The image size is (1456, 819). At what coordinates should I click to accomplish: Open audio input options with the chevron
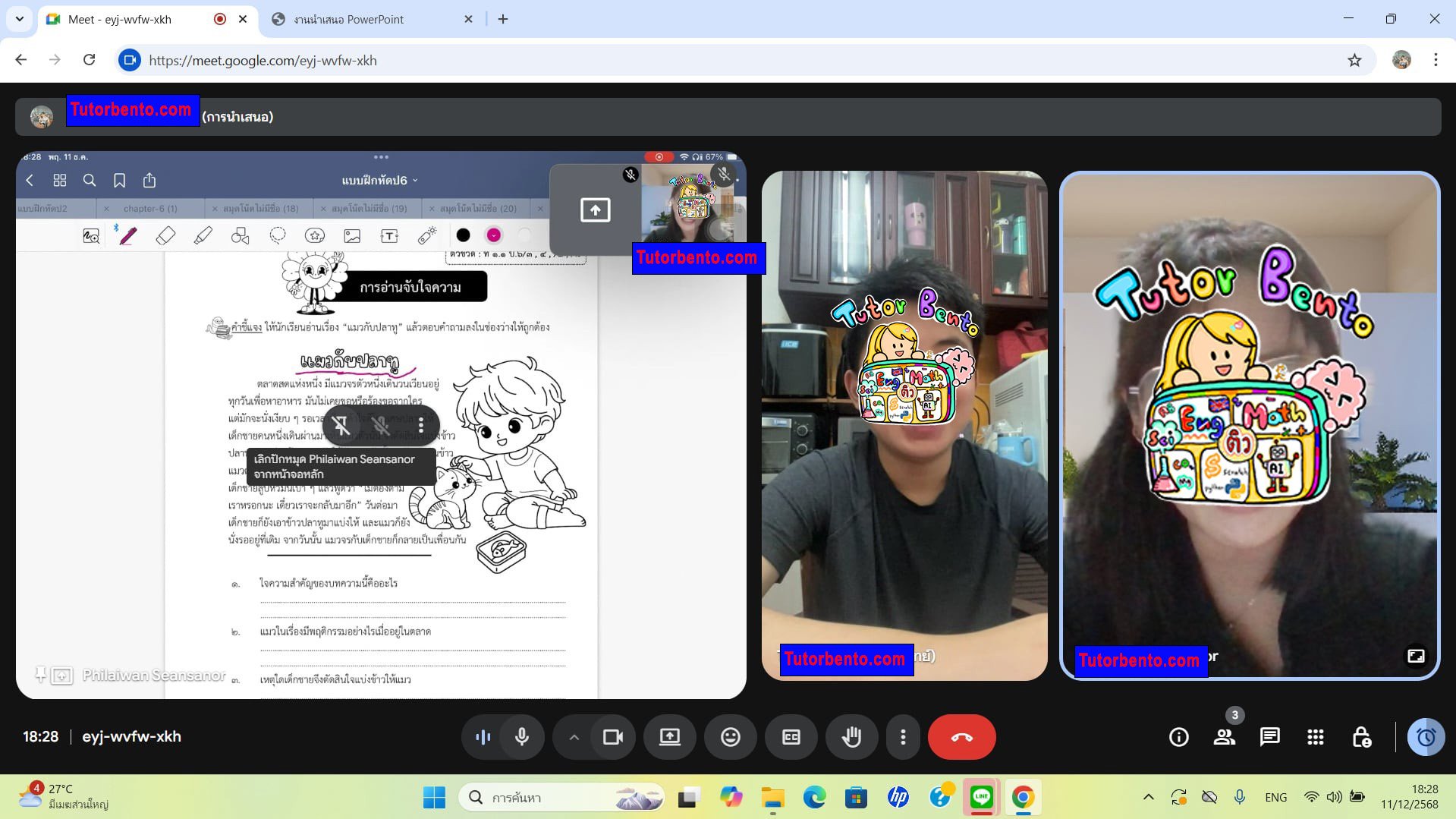point(574,736)
